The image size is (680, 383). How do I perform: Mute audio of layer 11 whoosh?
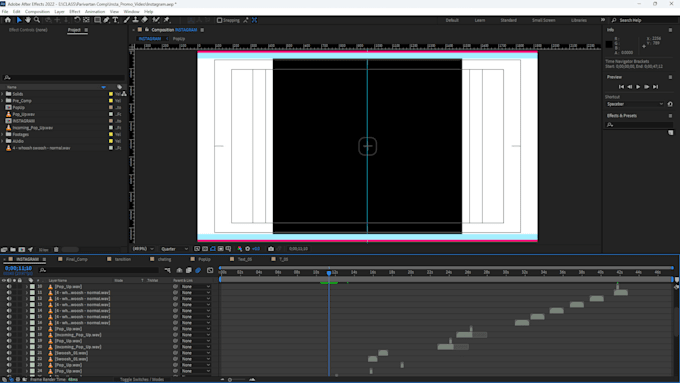coord(9,293)
